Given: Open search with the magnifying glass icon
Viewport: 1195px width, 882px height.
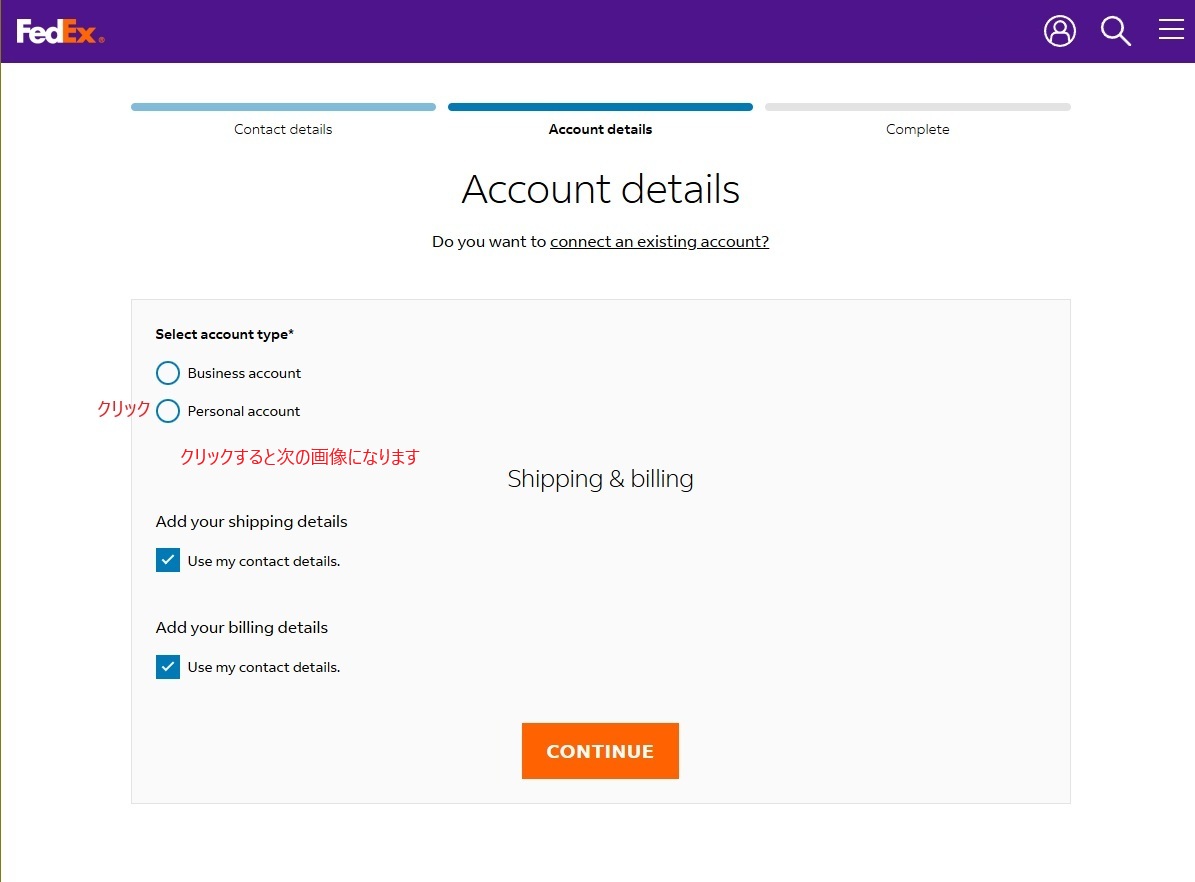Looking at the screenshot, I should point(1115,31).
